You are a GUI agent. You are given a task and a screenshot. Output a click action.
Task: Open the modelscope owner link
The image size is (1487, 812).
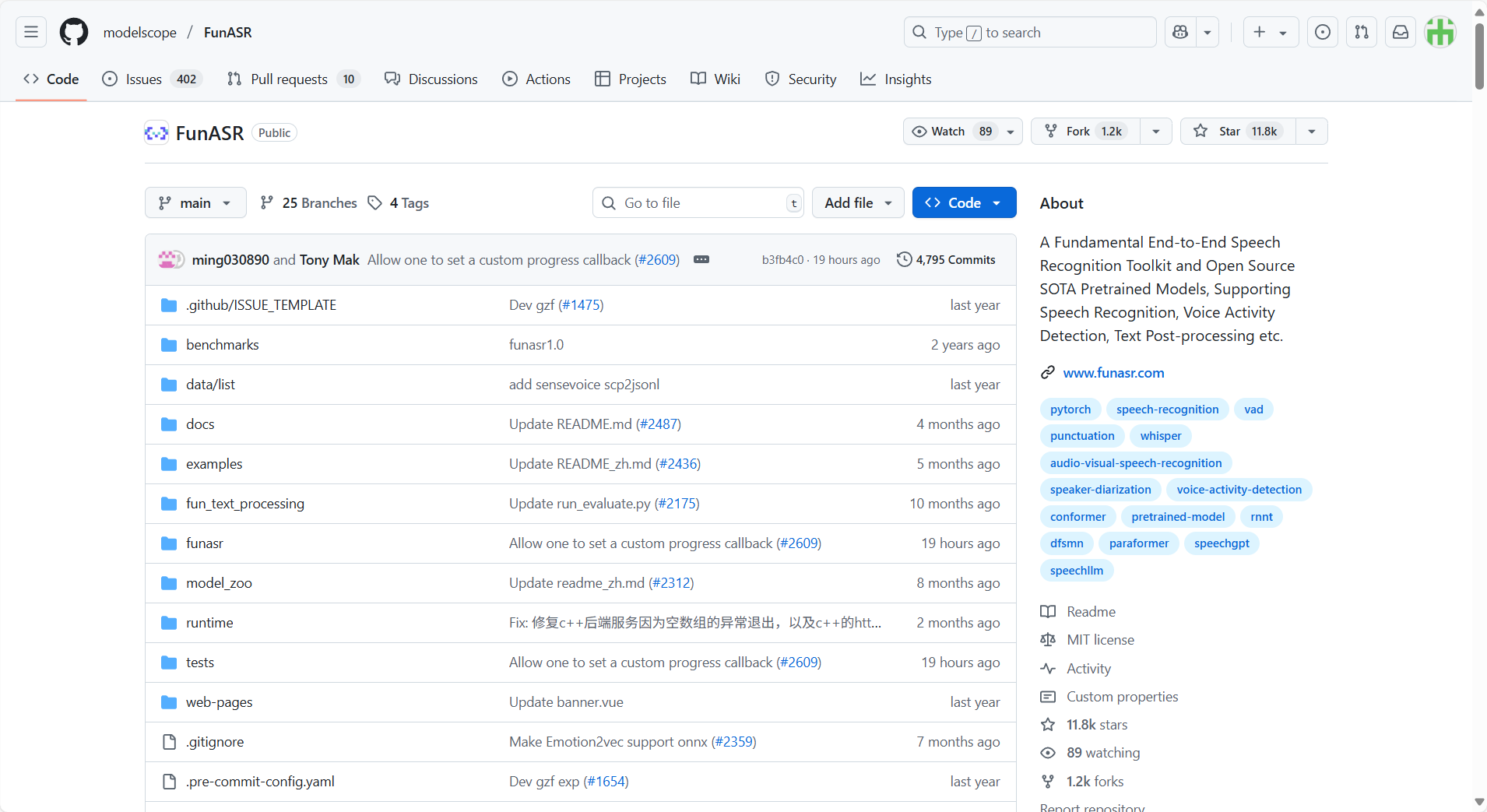[x=140, y=32]
